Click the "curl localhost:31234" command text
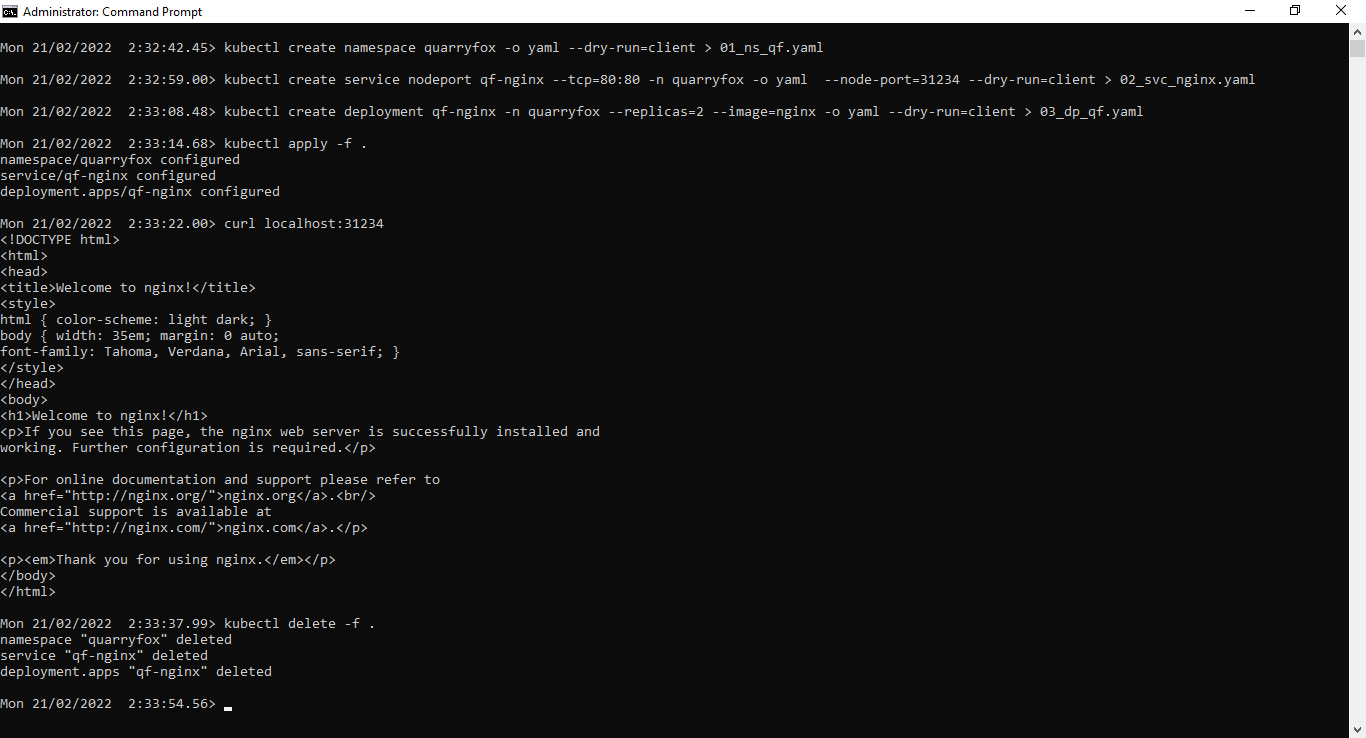Image resolution: width=1366 pixels, height=738 pixels. (x=304, y=224)
